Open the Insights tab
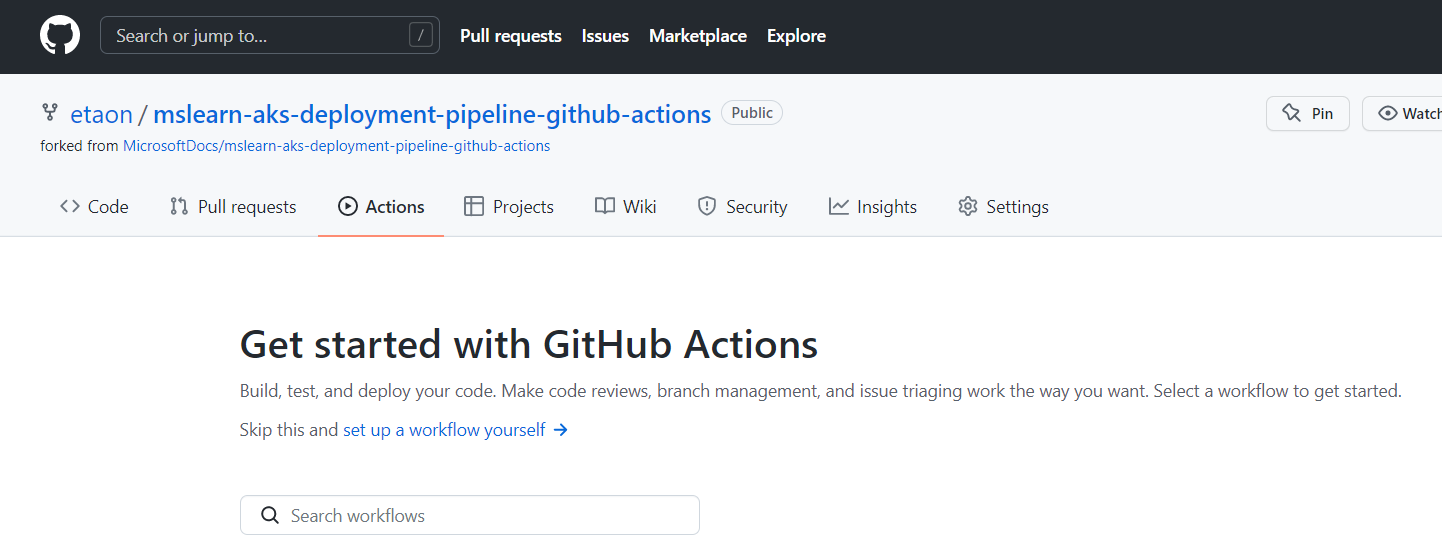Viewport: 1442px width, 549px height. (x=873, y=207)
